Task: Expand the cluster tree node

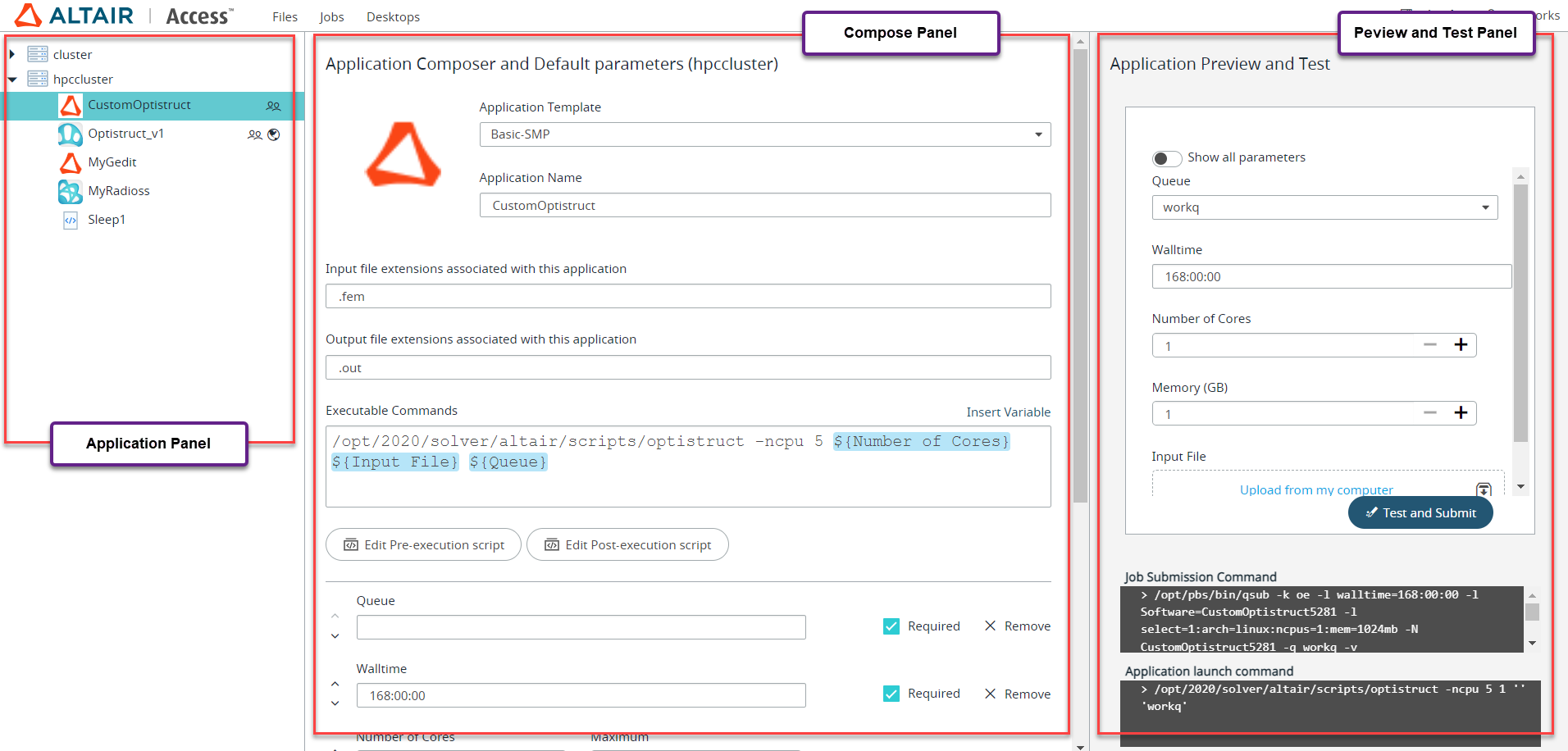Action: 12,55
